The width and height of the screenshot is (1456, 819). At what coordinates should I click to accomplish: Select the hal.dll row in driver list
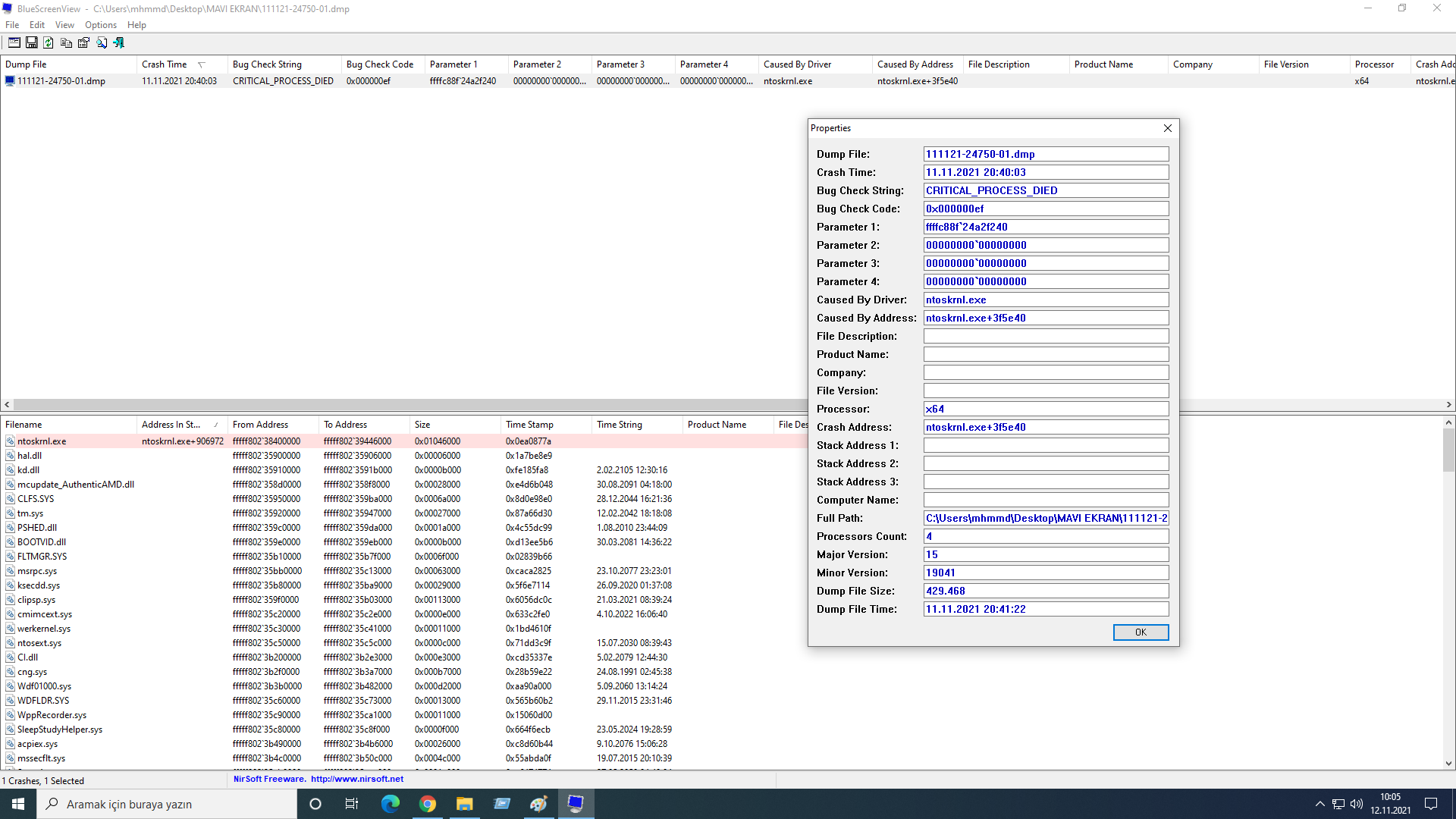(30, 456)
